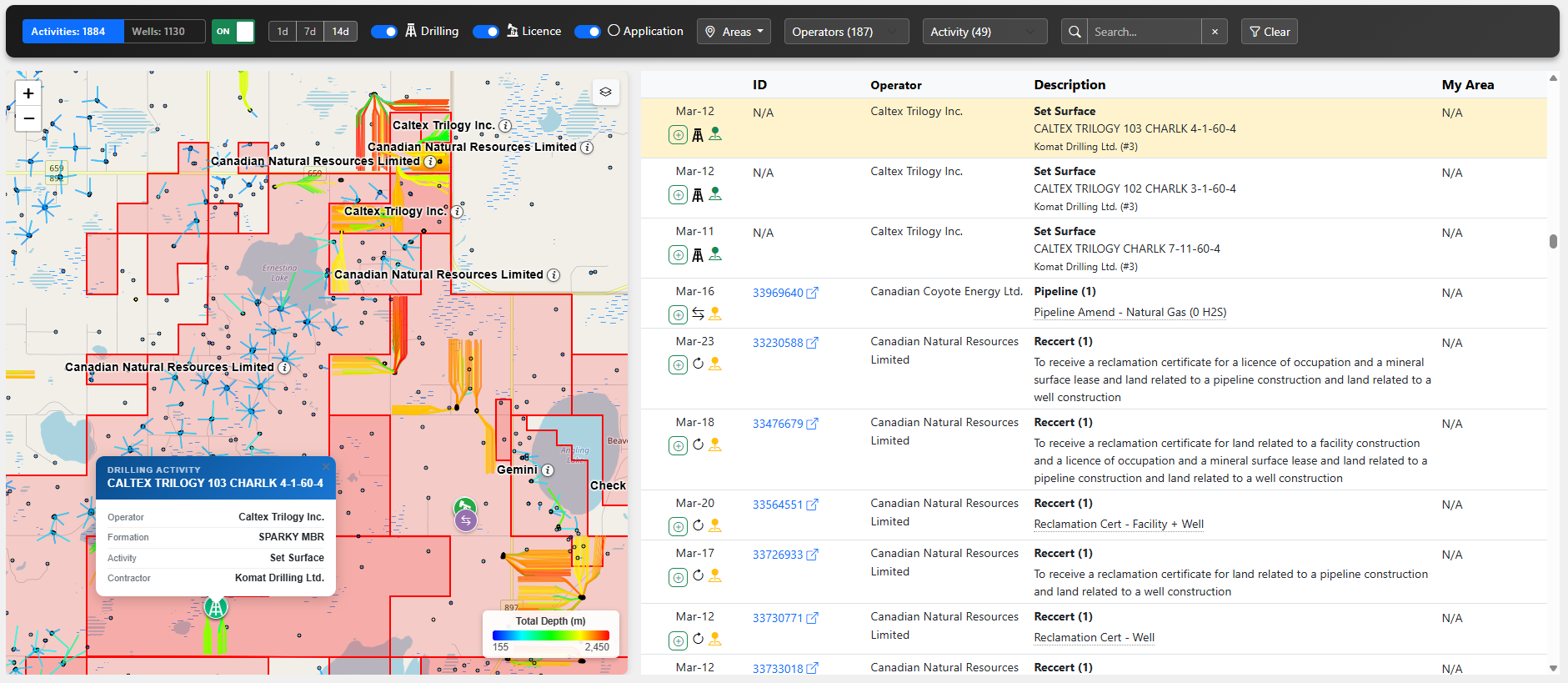The image size is (1568, 683).
Task: Click map pin icon in CHARLK 7-11-60-4 row
Action: point(715,254)
